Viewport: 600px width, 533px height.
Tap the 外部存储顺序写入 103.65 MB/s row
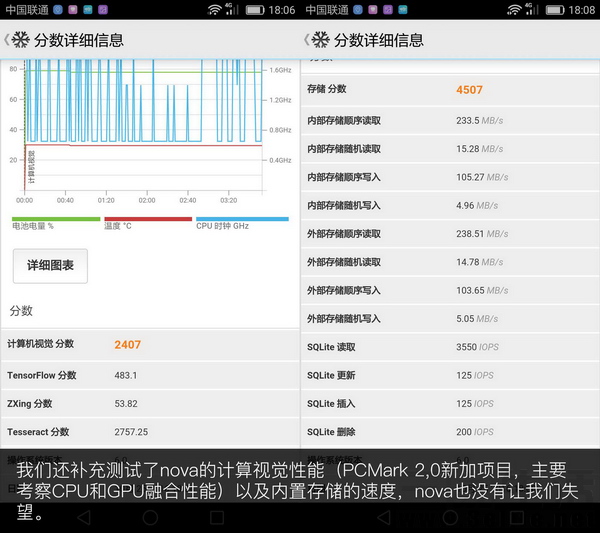point(450,290)
